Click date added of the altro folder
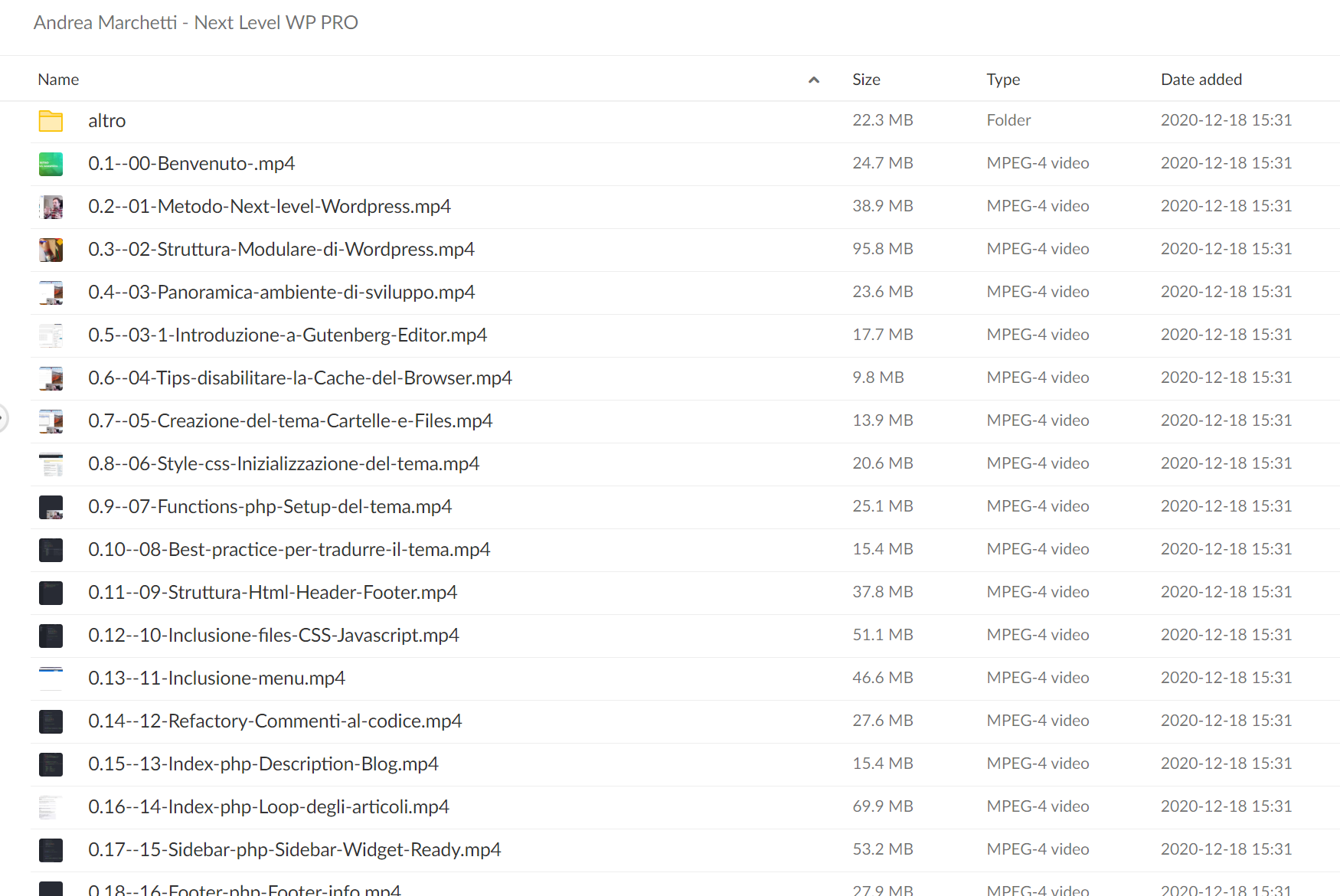Image resolution: width=1340 pixels, height=896 pixels. point(1226,120)
